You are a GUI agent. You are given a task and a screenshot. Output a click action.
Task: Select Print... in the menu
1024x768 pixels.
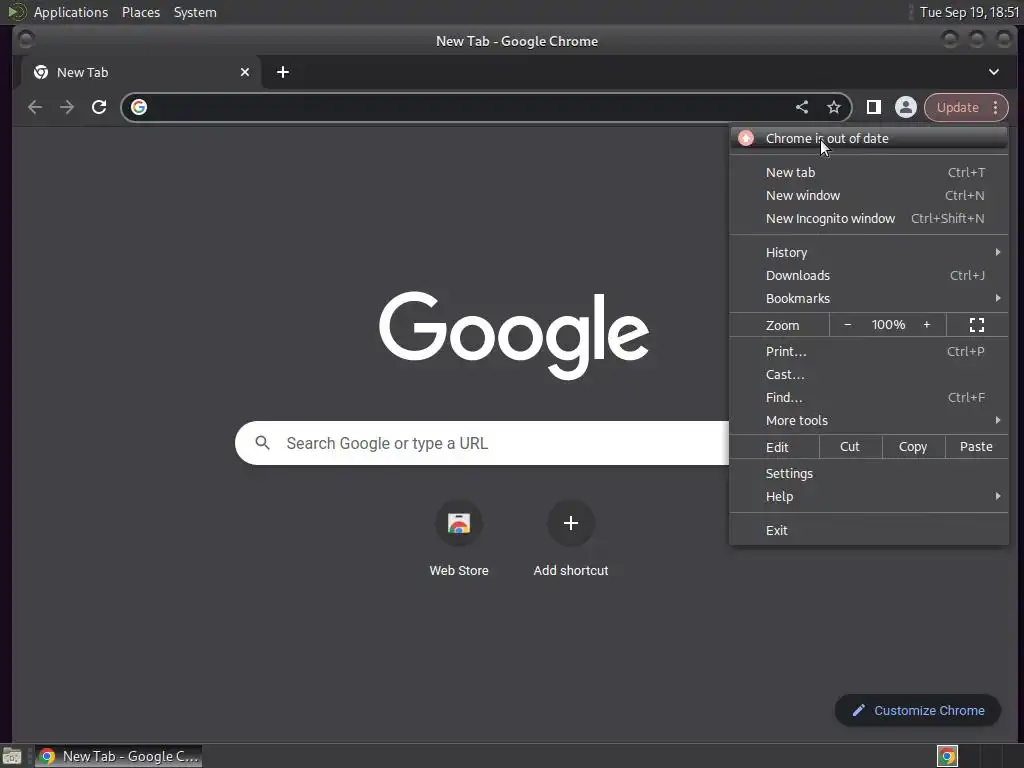(x=869, y=351)
